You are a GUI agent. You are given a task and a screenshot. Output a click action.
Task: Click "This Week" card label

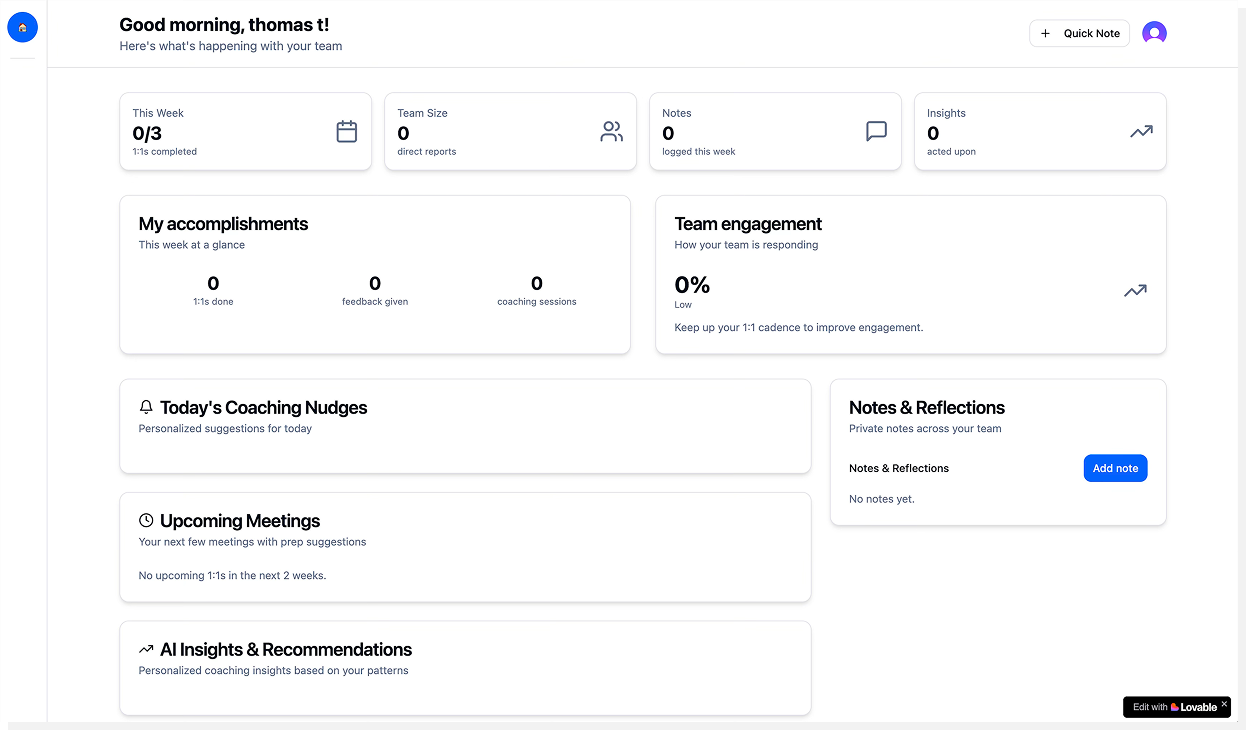158,113
